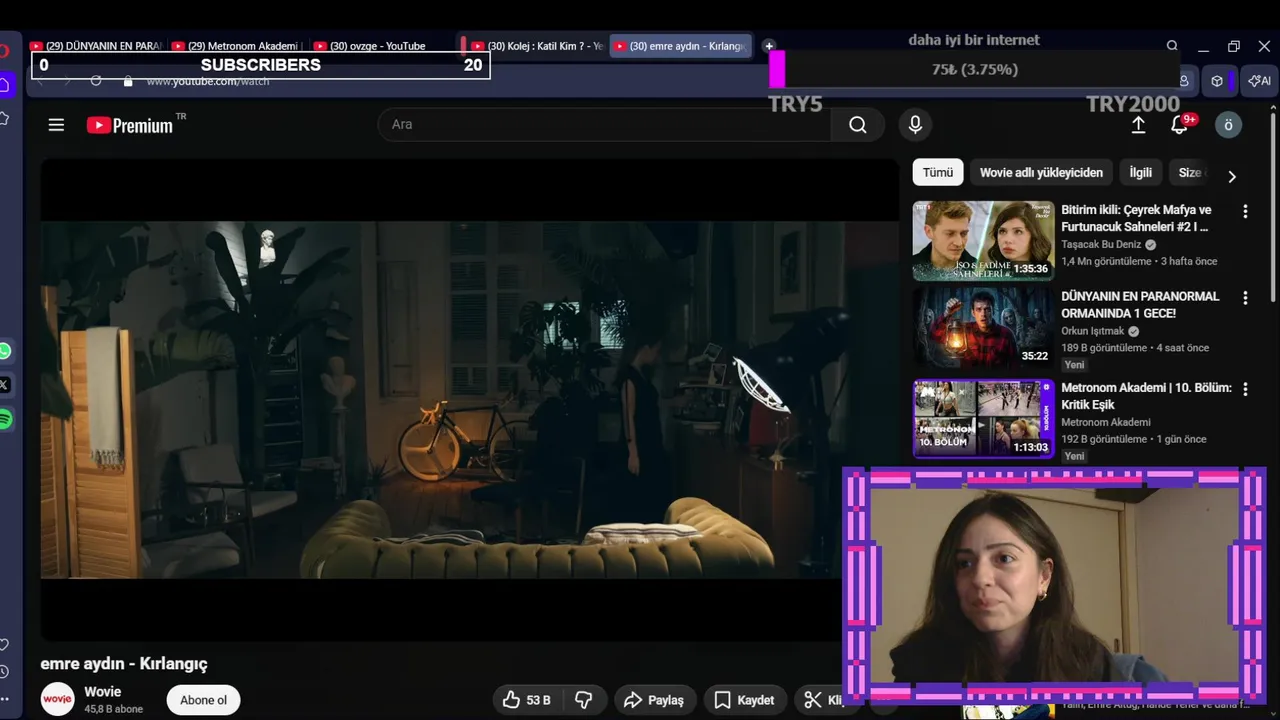Dislike the video with thumbs down
Viewport: 1280px width, 720px height.
click(584, 700)
